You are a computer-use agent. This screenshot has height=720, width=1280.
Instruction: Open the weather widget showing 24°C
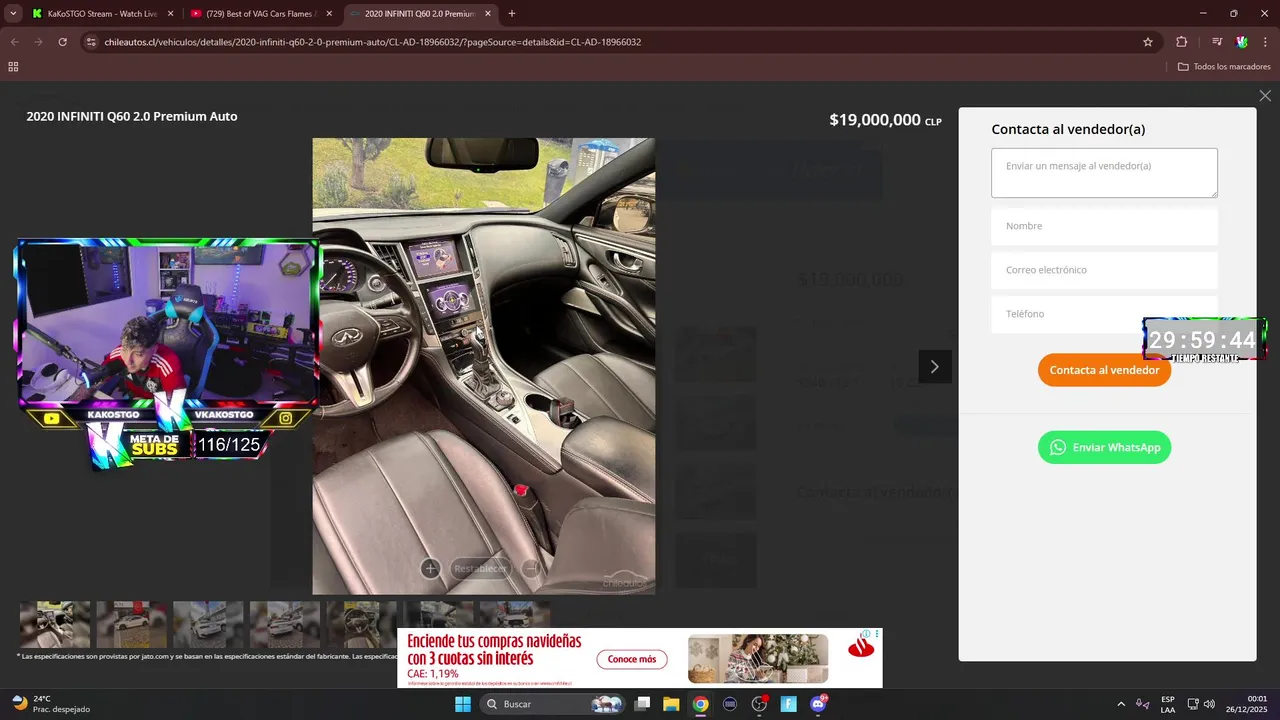coord(50,704)
